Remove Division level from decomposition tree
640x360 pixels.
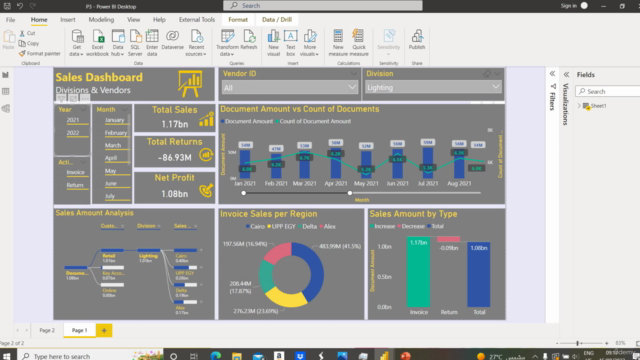point(159,226)
